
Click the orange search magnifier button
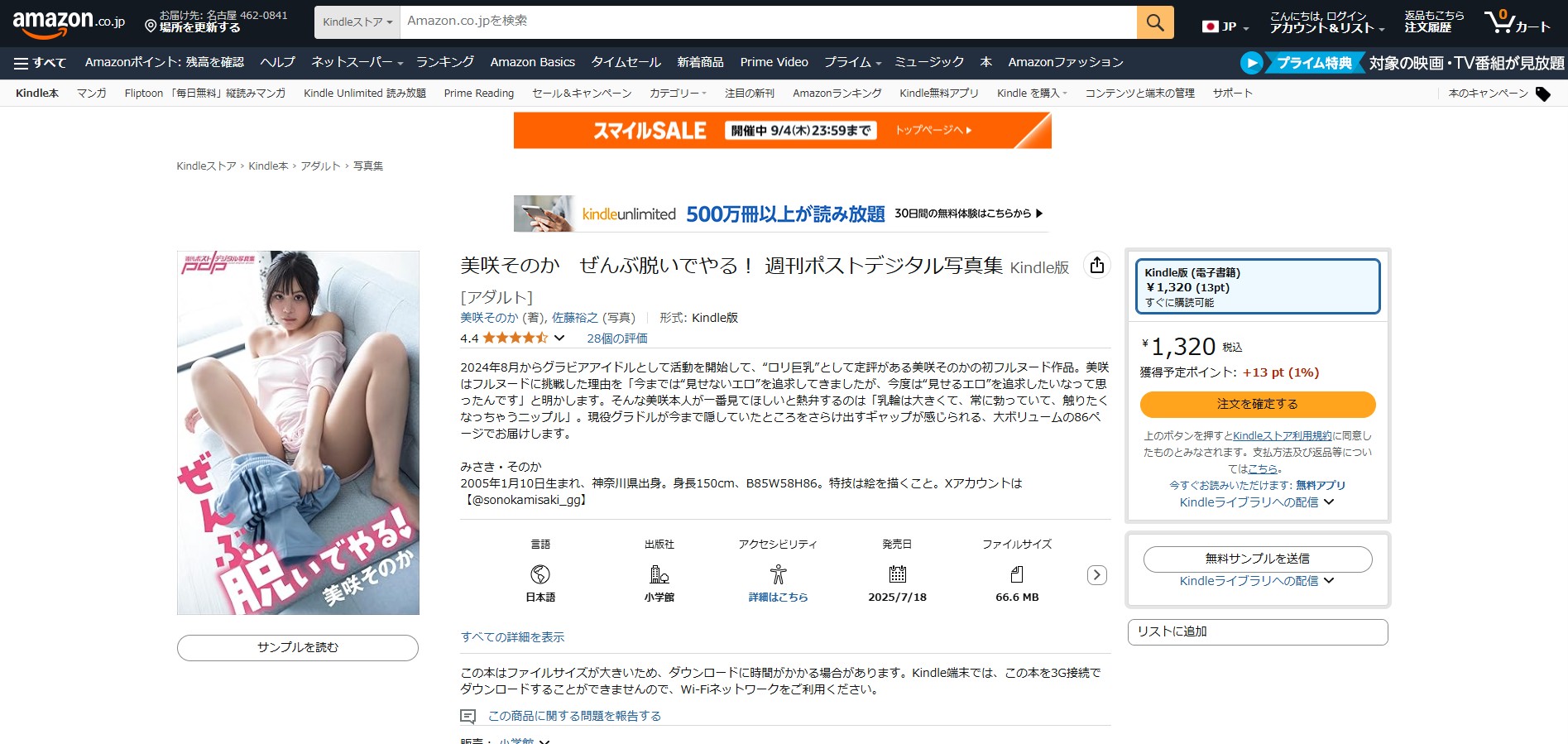(1155, 22)
